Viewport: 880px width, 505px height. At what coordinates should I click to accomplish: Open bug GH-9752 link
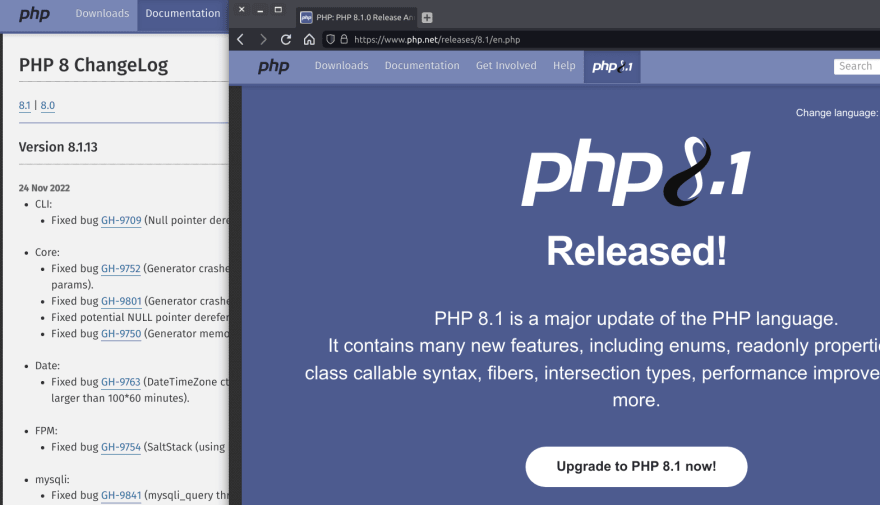coord(121,269)
